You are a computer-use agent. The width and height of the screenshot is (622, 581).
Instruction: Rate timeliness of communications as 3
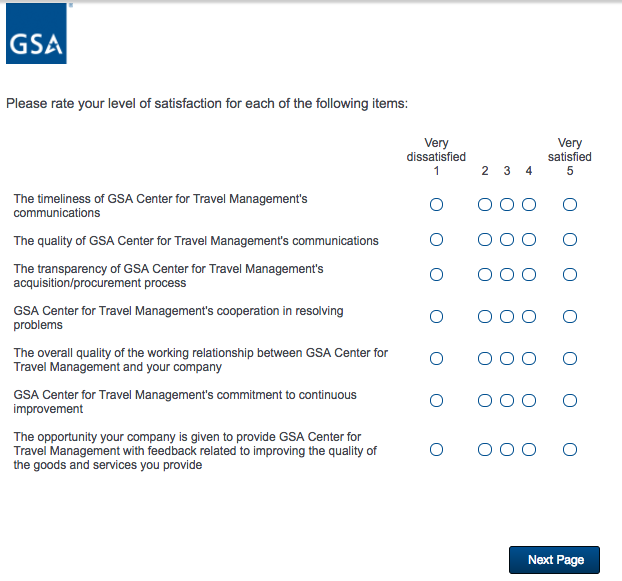[507, 205]
